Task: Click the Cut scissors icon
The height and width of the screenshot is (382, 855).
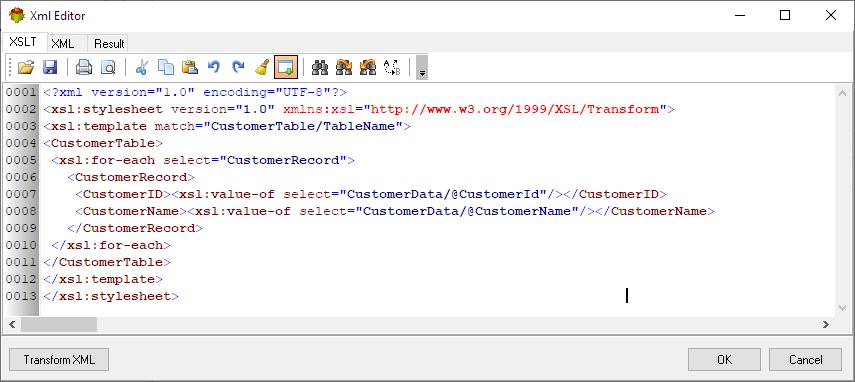Action: click(x=141, y=68)
